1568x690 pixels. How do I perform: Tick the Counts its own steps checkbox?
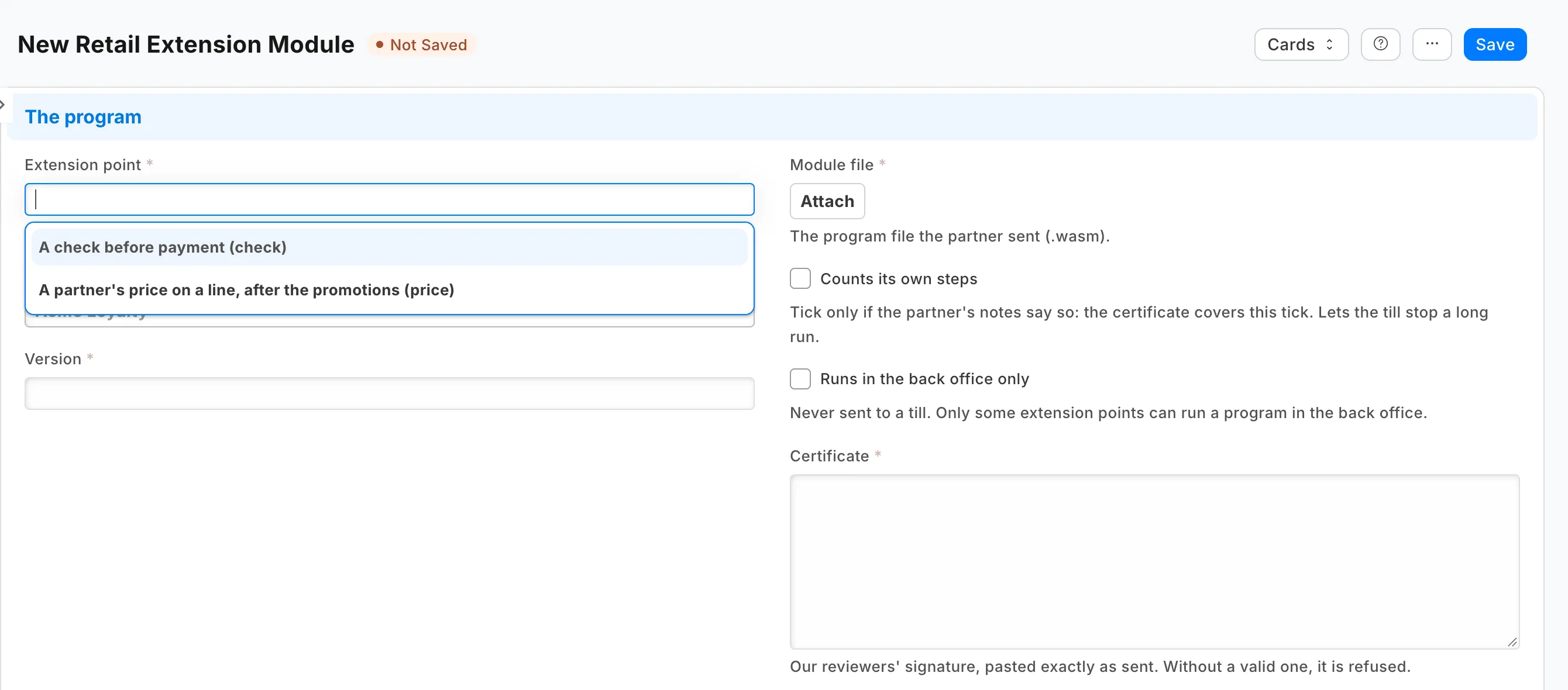coord(800,279)
